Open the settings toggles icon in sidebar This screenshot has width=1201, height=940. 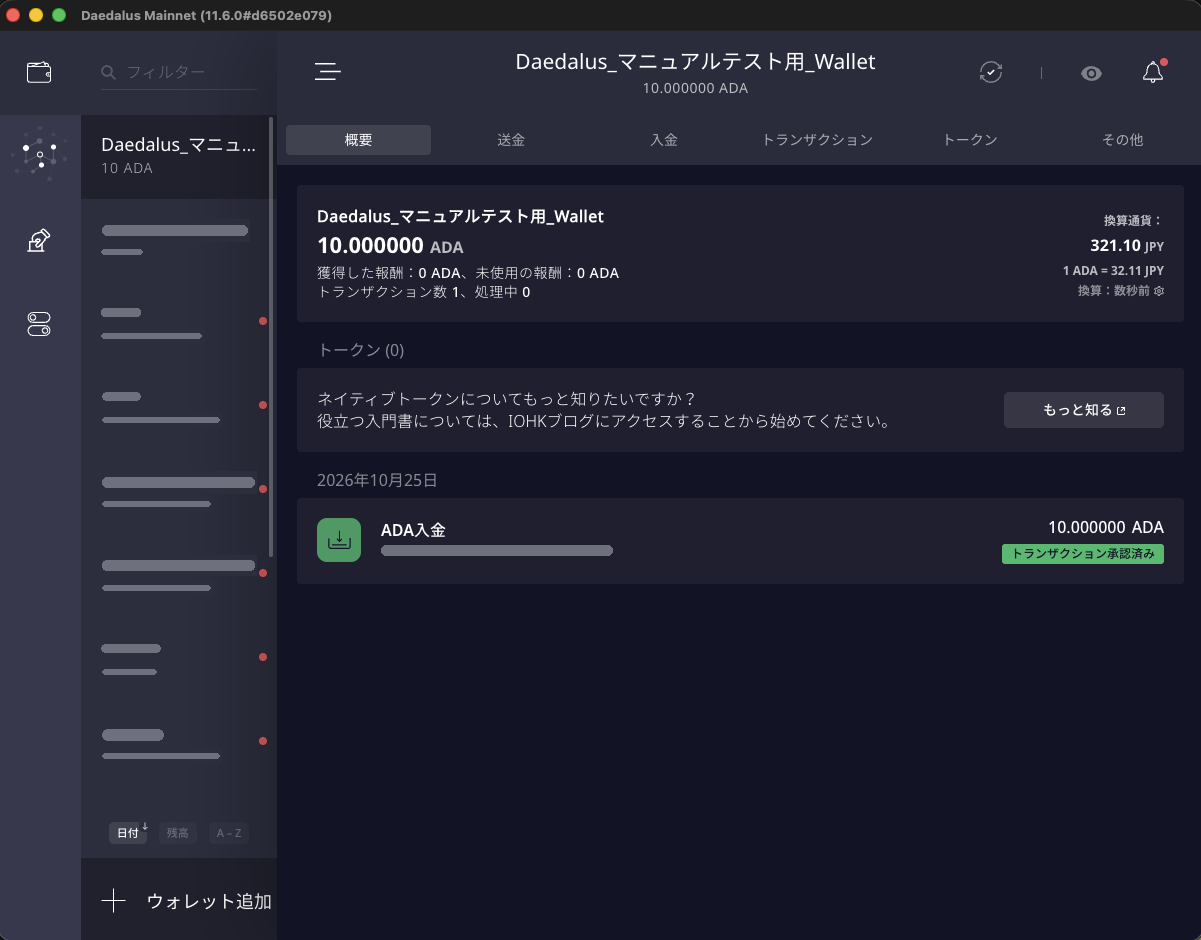click(39, 324)
